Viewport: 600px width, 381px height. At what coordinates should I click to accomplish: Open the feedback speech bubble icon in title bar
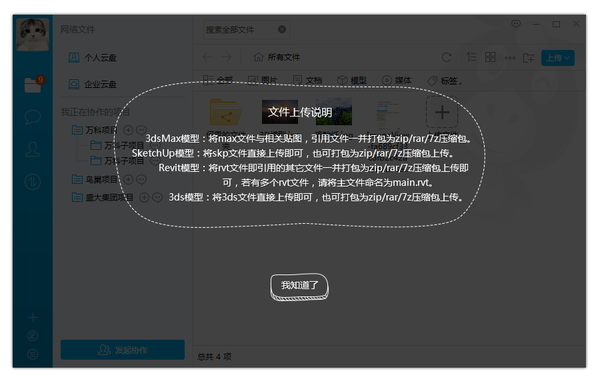point(516,24)
